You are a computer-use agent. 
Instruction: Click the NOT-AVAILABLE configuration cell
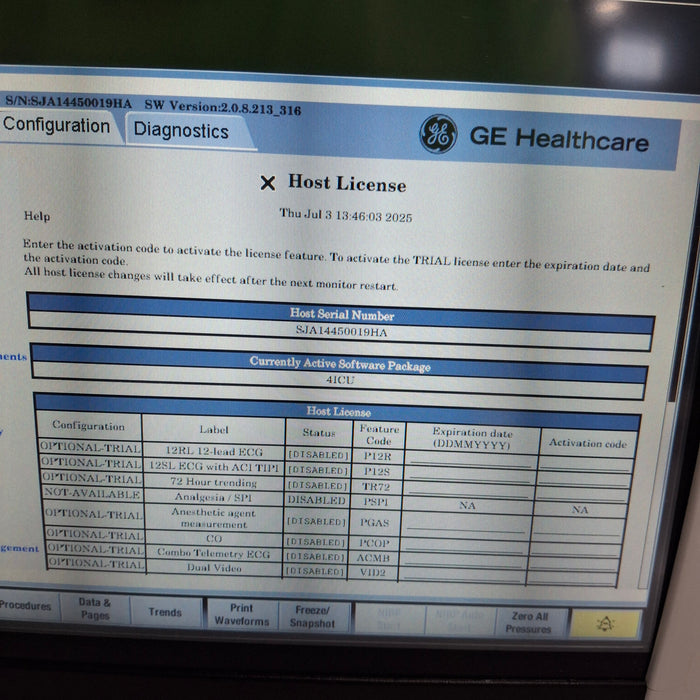click(x=92, y=494)
